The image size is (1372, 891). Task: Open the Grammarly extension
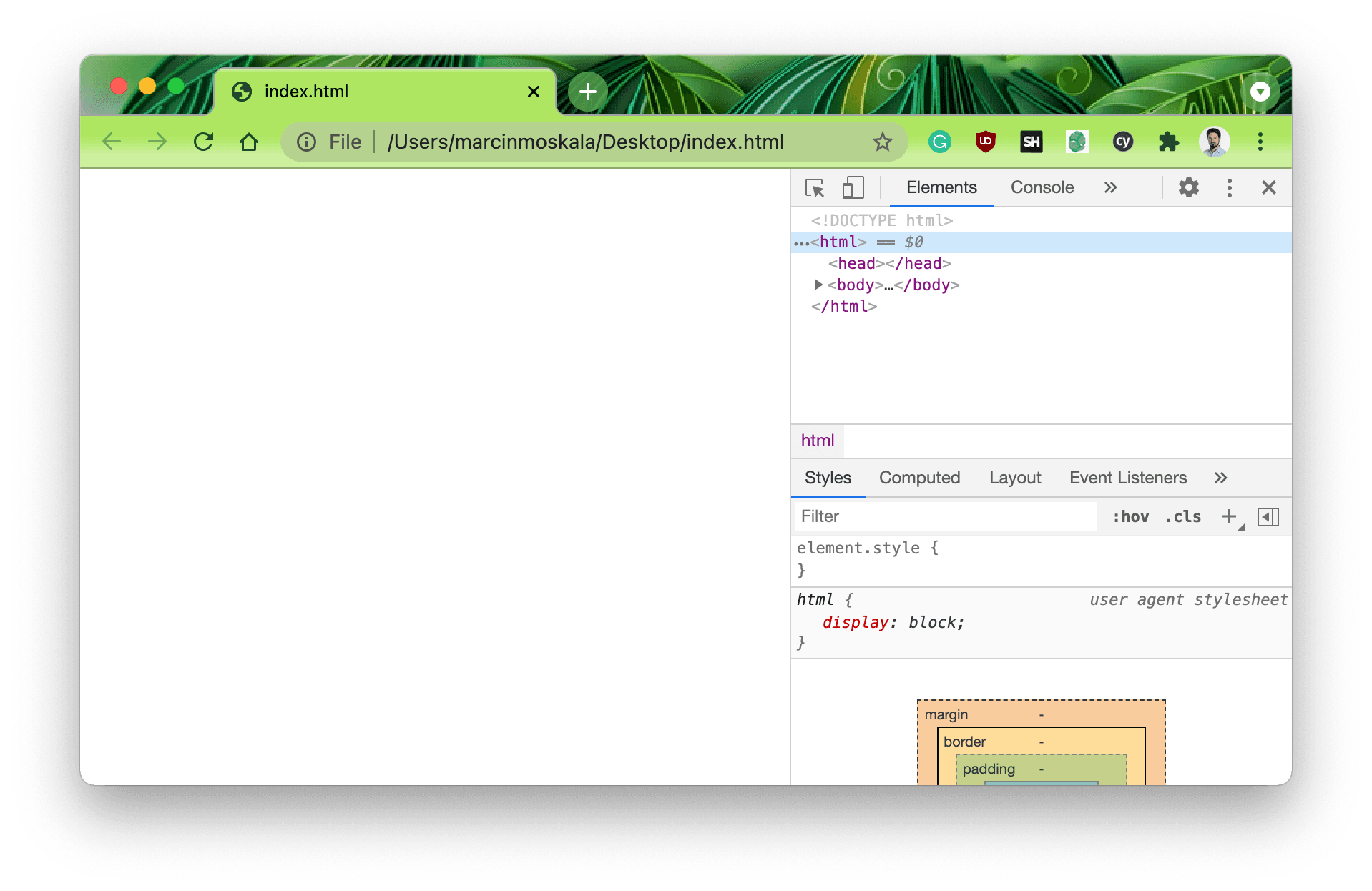point(939,142)
